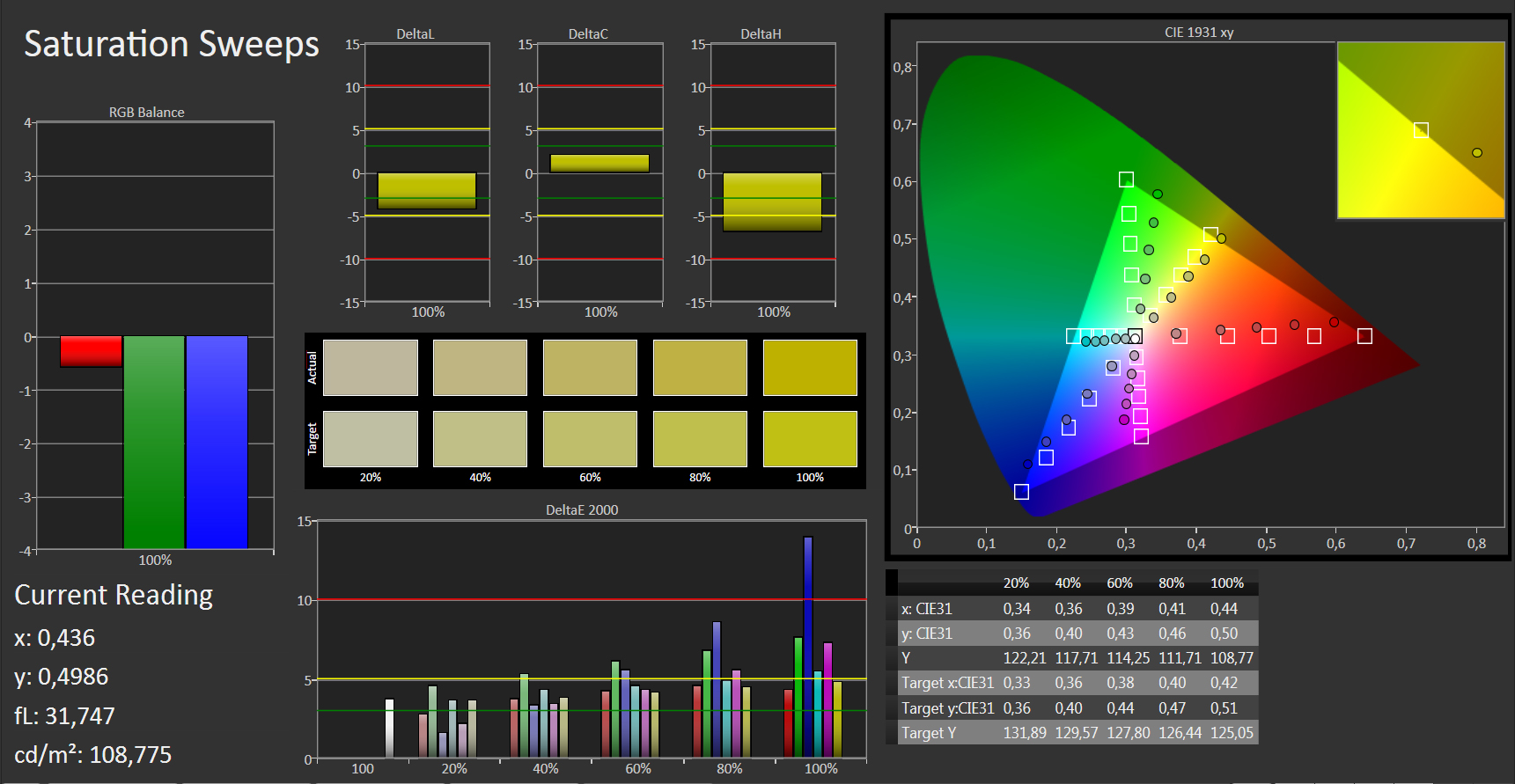Image resolution: width=1515 pixels, height=784 pixels.
Task: Click the 'x: 0,436' reading
Action: (55, 638)
